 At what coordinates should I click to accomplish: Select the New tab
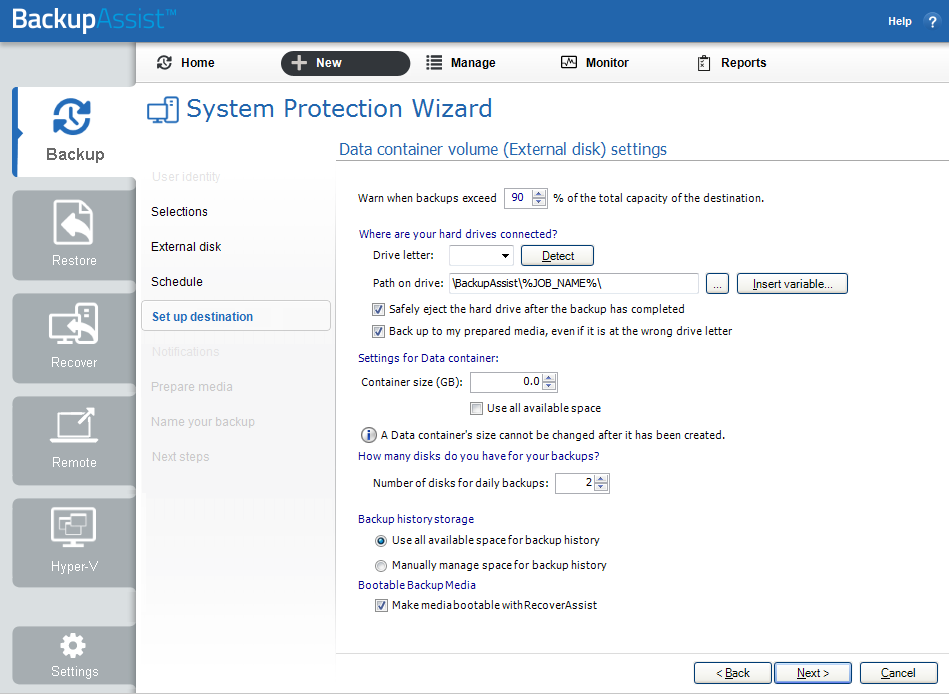click(345, 63)
